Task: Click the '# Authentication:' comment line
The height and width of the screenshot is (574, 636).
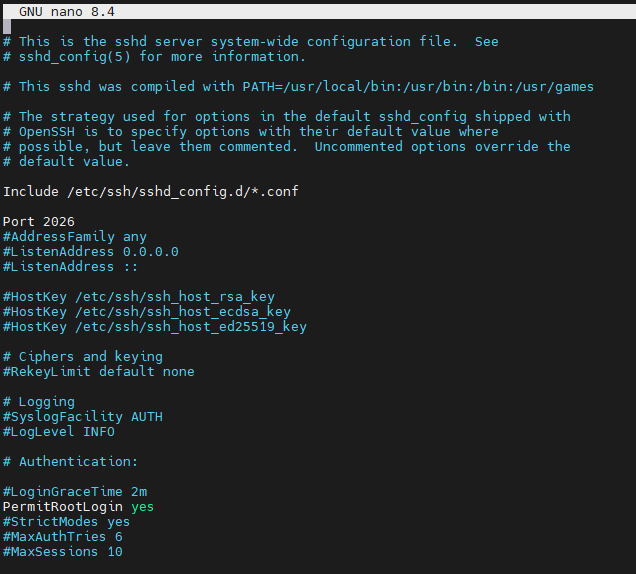Action: 71,462
